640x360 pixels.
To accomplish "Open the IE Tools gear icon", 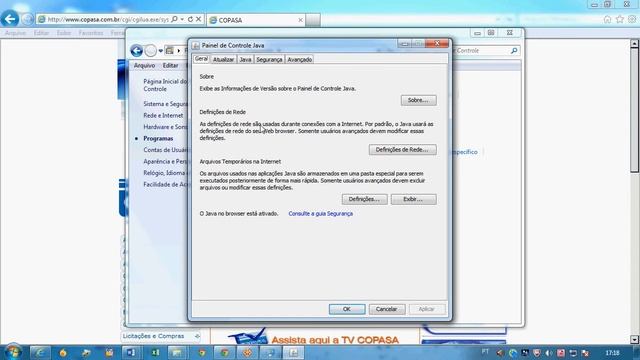I will pyautogui.click(x=632, y=19).
